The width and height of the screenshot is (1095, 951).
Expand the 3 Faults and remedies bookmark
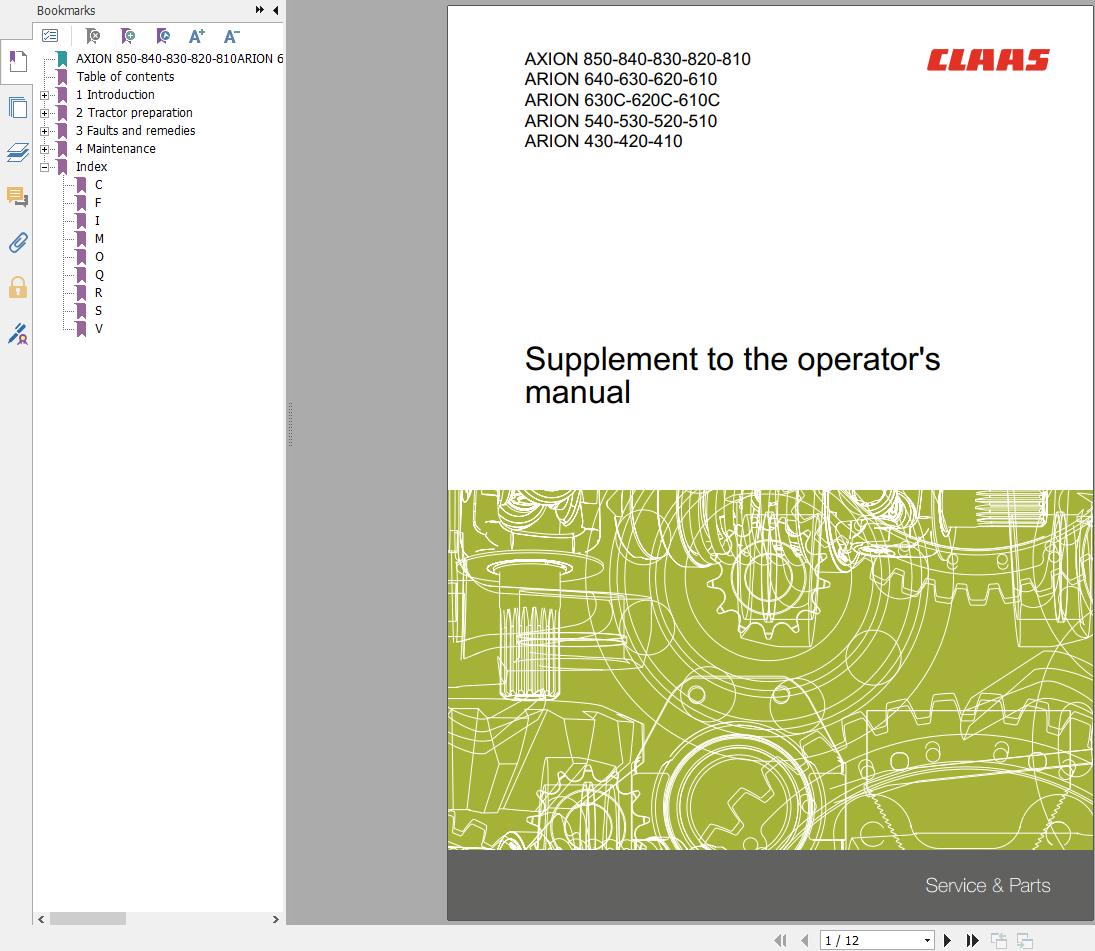coord(44,131)
